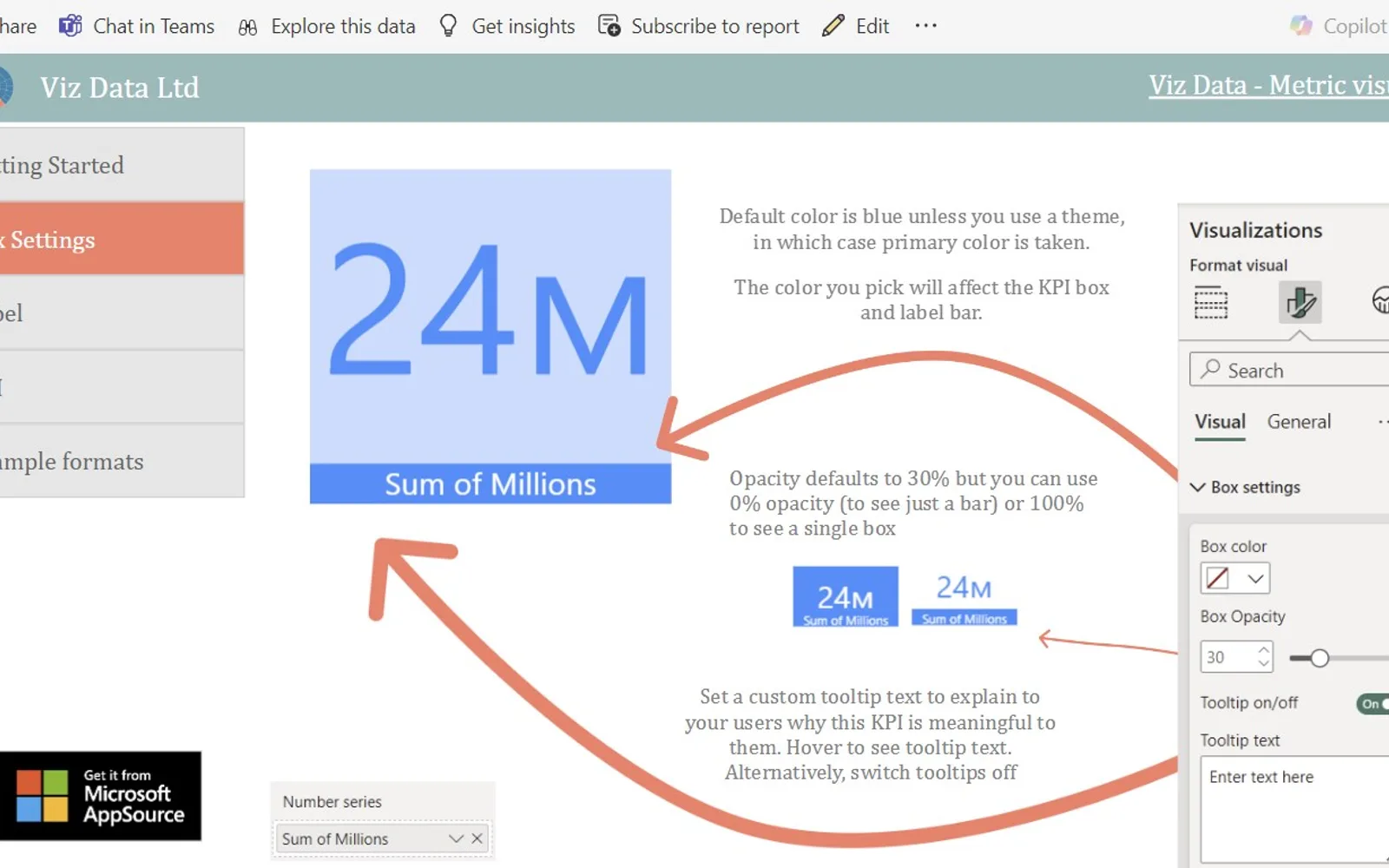1389x868 pixels.
Task: Switch to the Visual tab
Action: (x=1220, y=422)
